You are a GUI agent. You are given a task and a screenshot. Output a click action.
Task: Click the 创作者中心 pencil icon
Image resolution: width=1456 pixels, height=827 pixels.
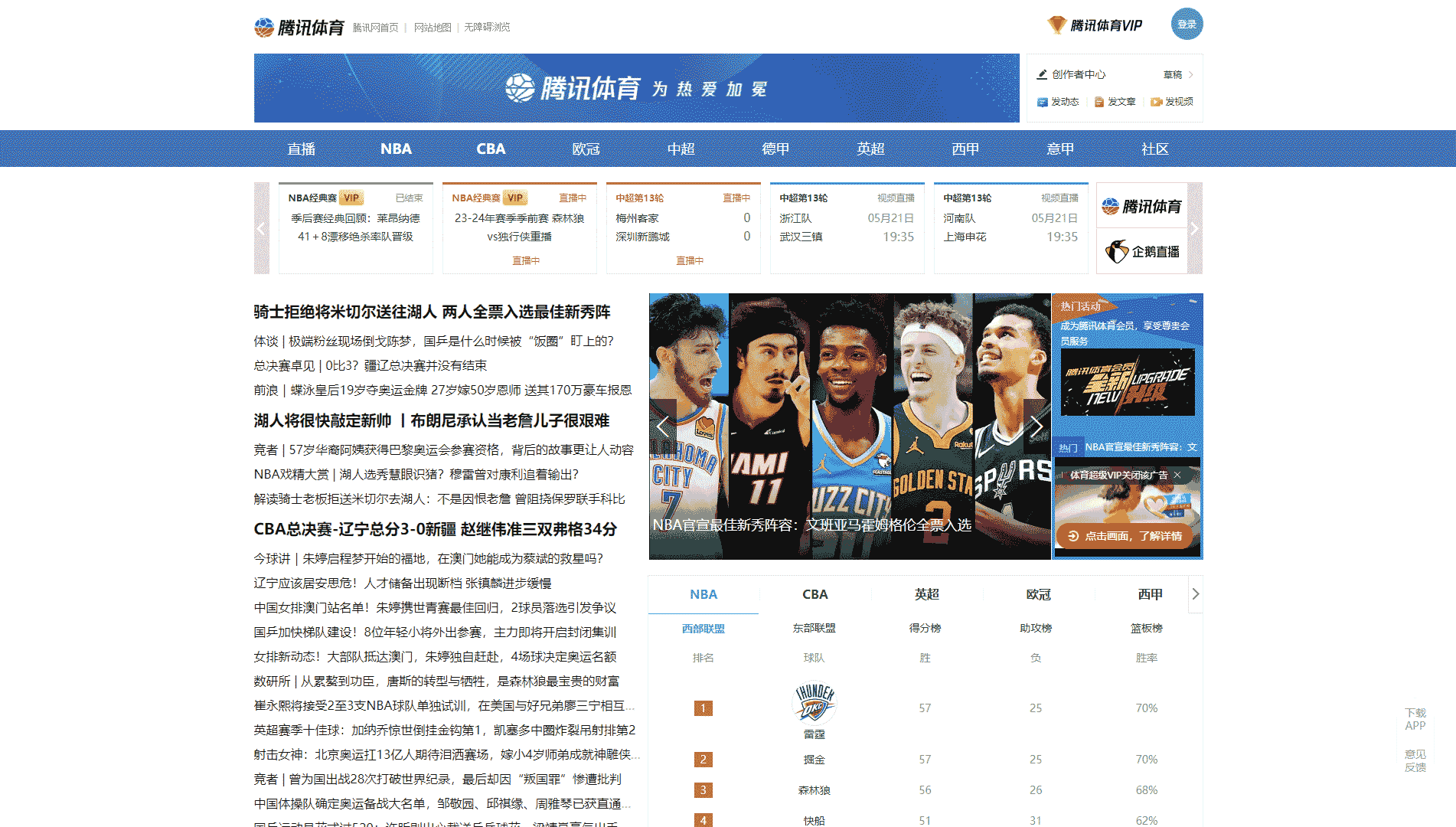tap(1042, 74)
